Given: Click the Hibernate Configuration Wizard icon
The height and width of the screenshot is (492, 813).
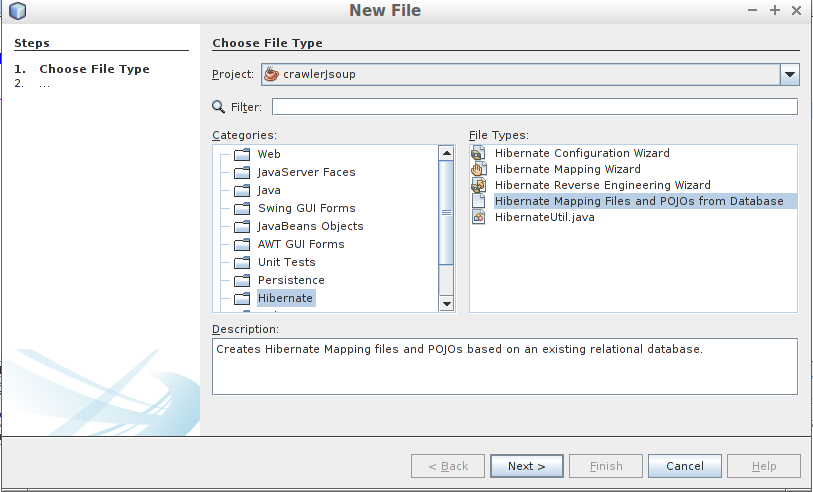Looking at the screenshot, I should pos(479,153).
